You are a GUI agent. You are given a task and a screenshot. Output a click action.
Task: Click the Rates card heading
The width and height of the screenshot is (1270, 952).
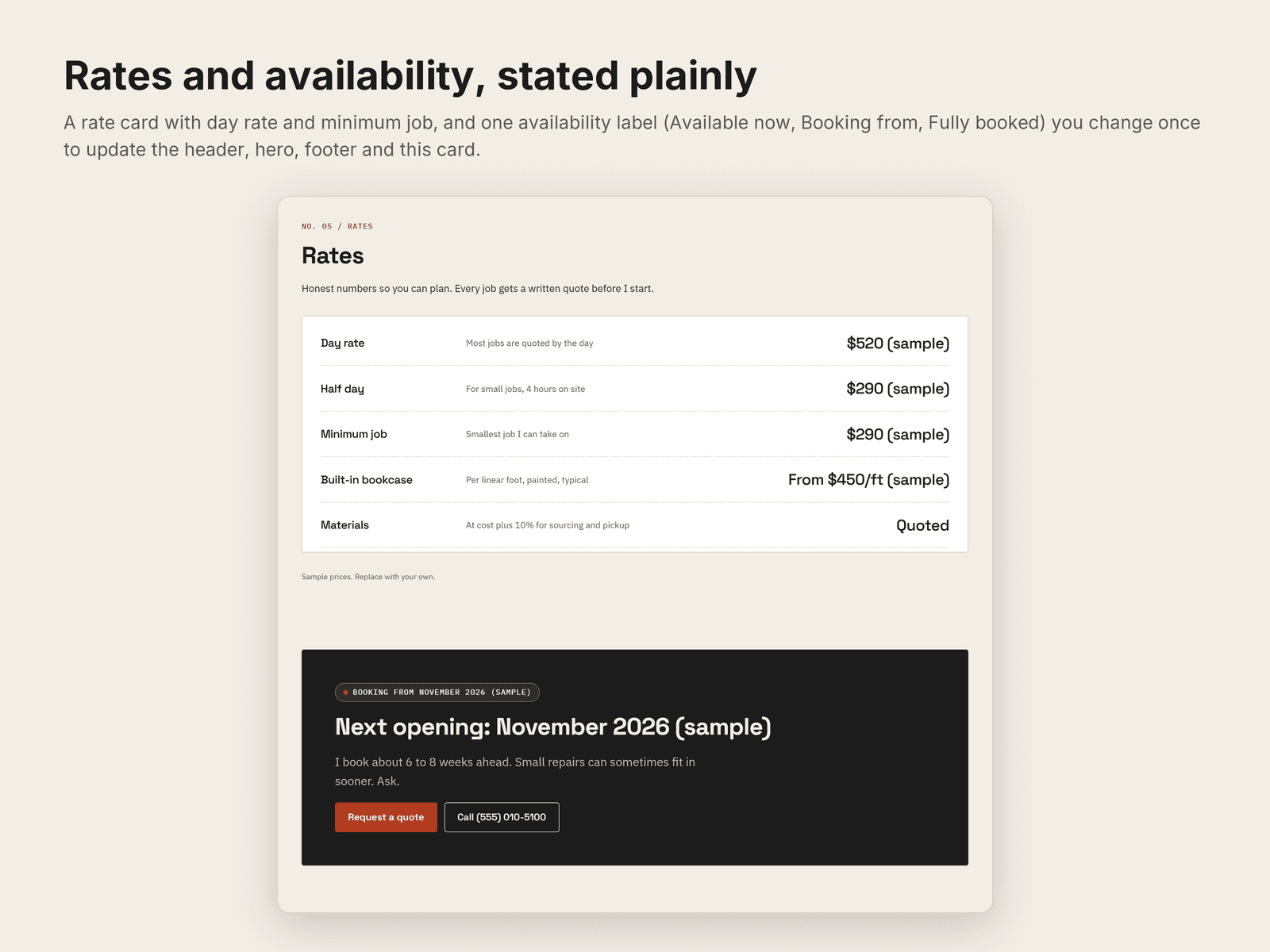point(333,255)
